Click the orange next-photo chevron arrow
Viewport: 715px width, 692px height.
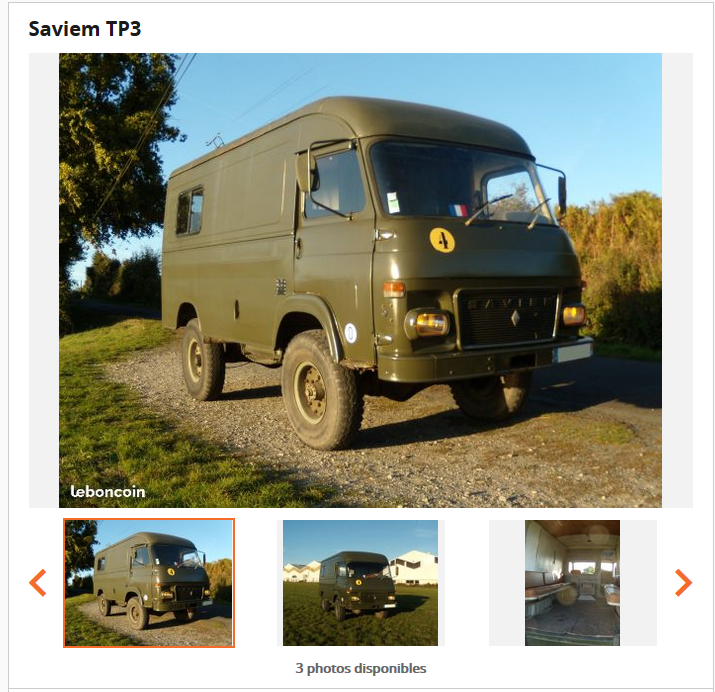coord(683,582)
